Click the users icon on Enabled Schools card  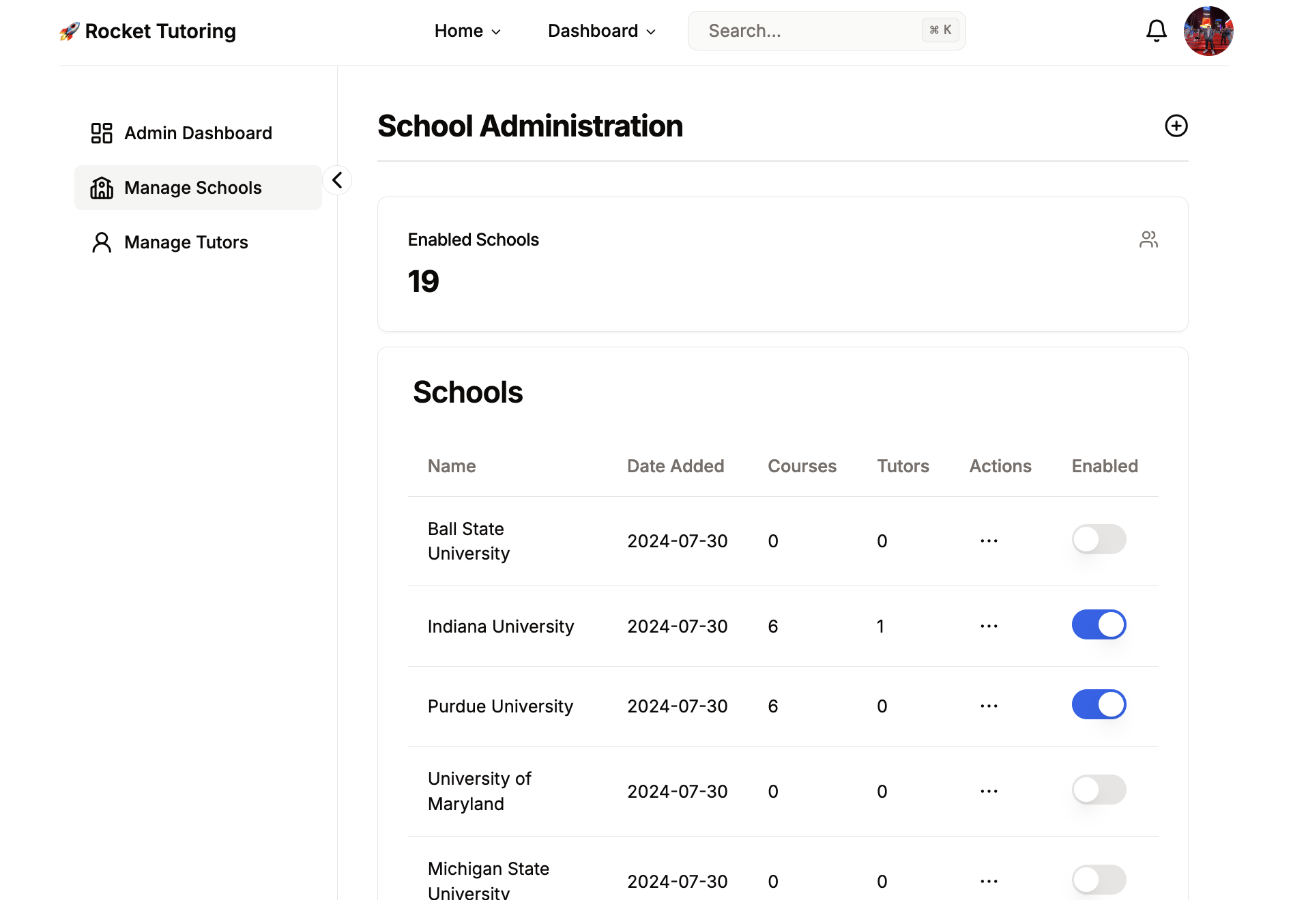[x=1149, y=240]
